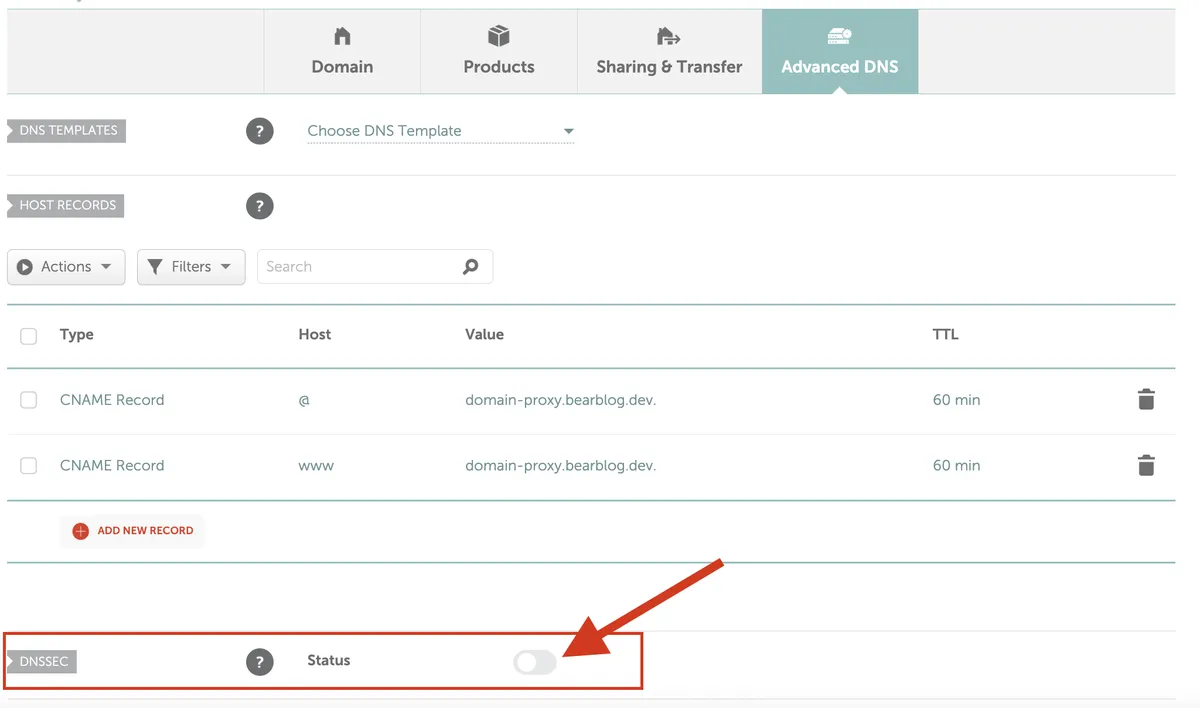The height and width of the screenshot is (708, 1200).
Task: Open the Choose DNS Template dropdown
Action: coord(440,131)
